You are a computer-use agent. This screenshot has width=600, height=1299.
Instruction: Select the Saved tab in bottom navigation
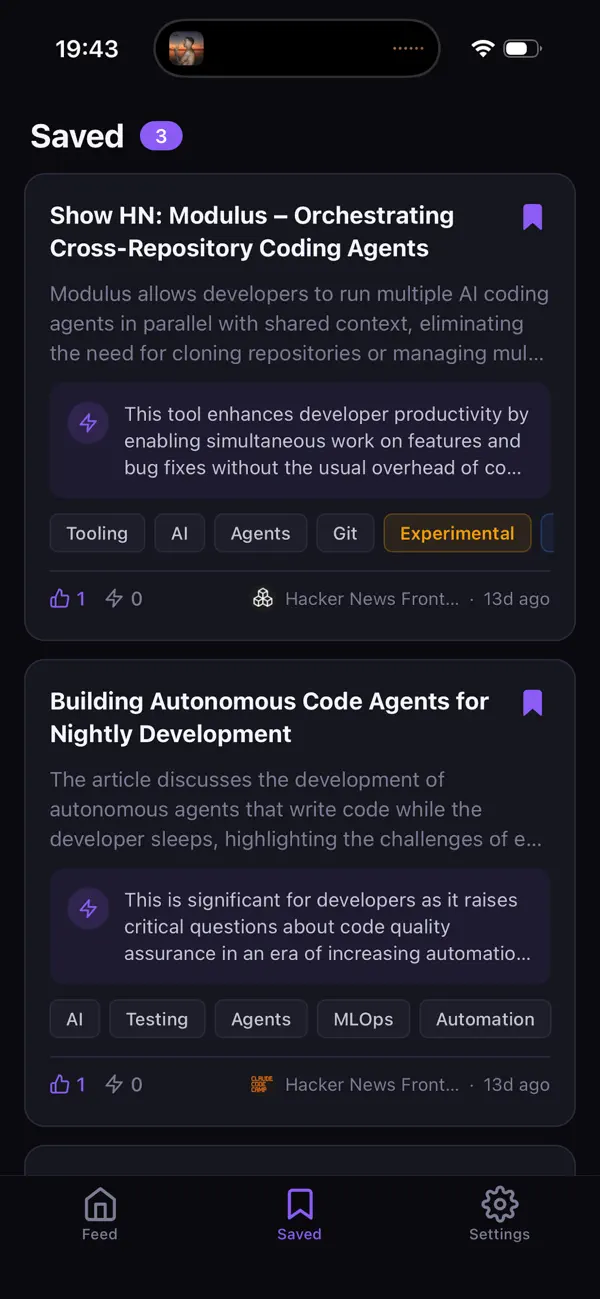299,1212
